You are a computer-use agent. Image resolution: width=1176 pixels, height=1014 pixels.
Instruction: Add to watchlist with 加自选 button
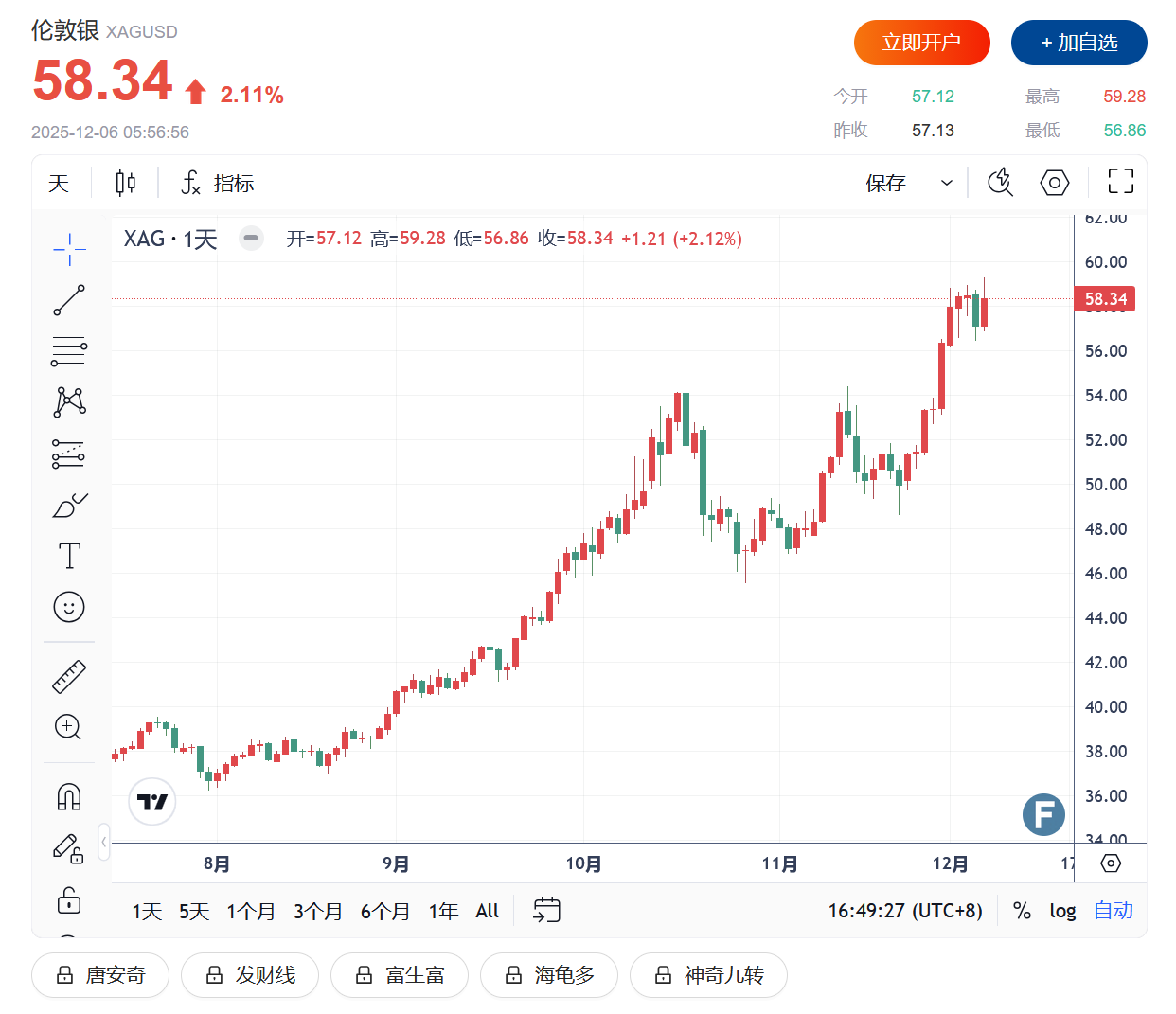tap(1078, 43)
